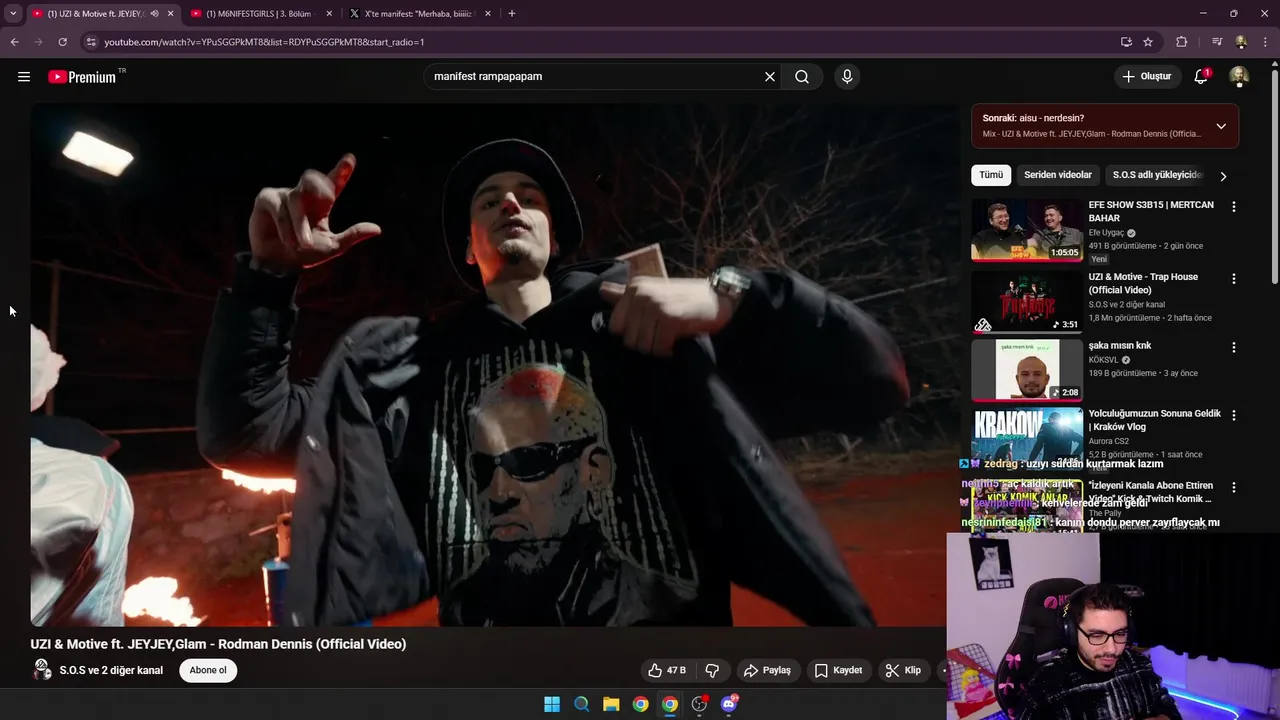This screenshot has height=720, width=1280.
Task: Bookmark this page with star
Action: point(1148,42)
